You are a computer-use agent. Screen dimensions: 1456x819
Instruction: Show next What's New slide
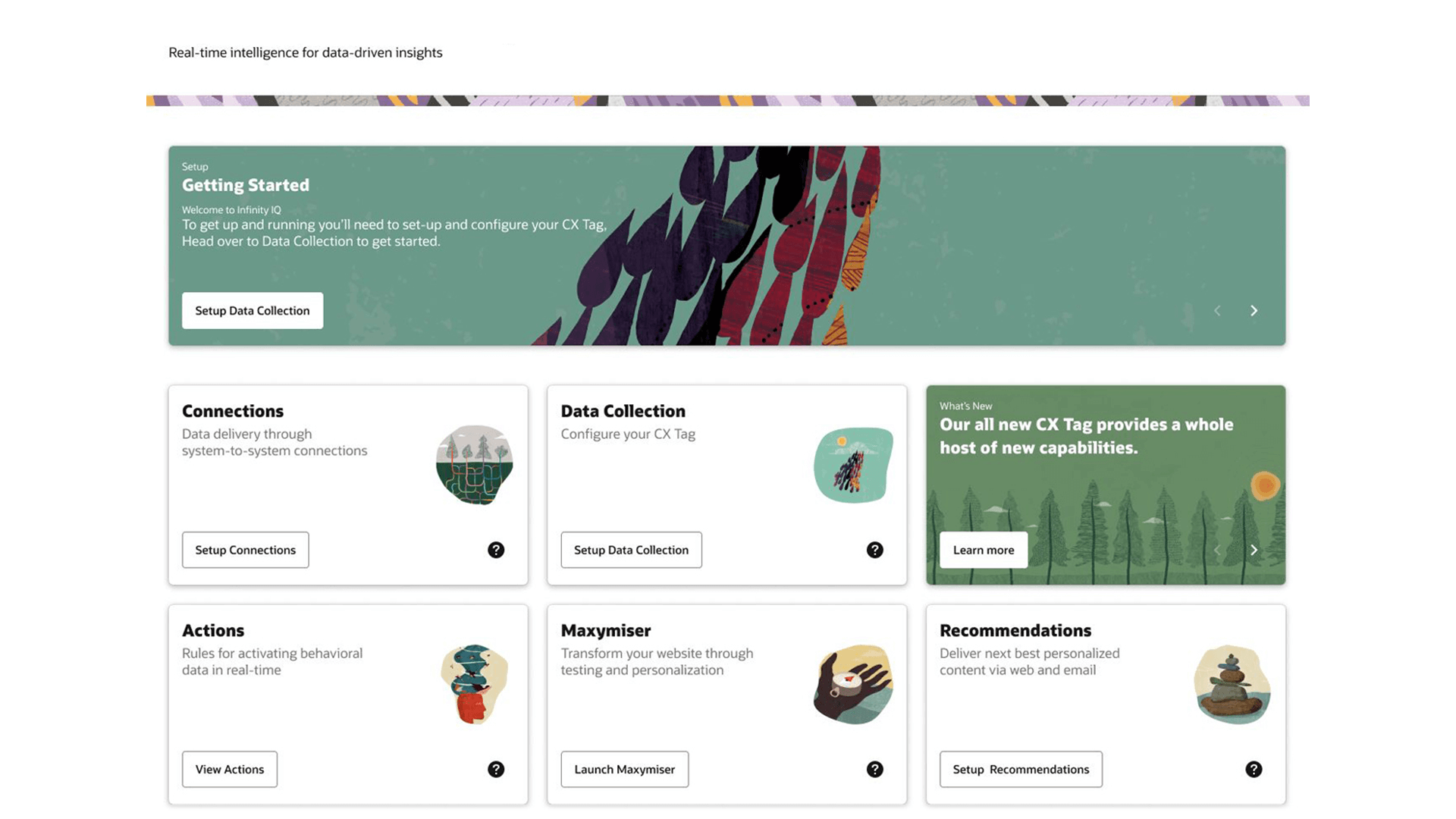tap(1254, 550)
